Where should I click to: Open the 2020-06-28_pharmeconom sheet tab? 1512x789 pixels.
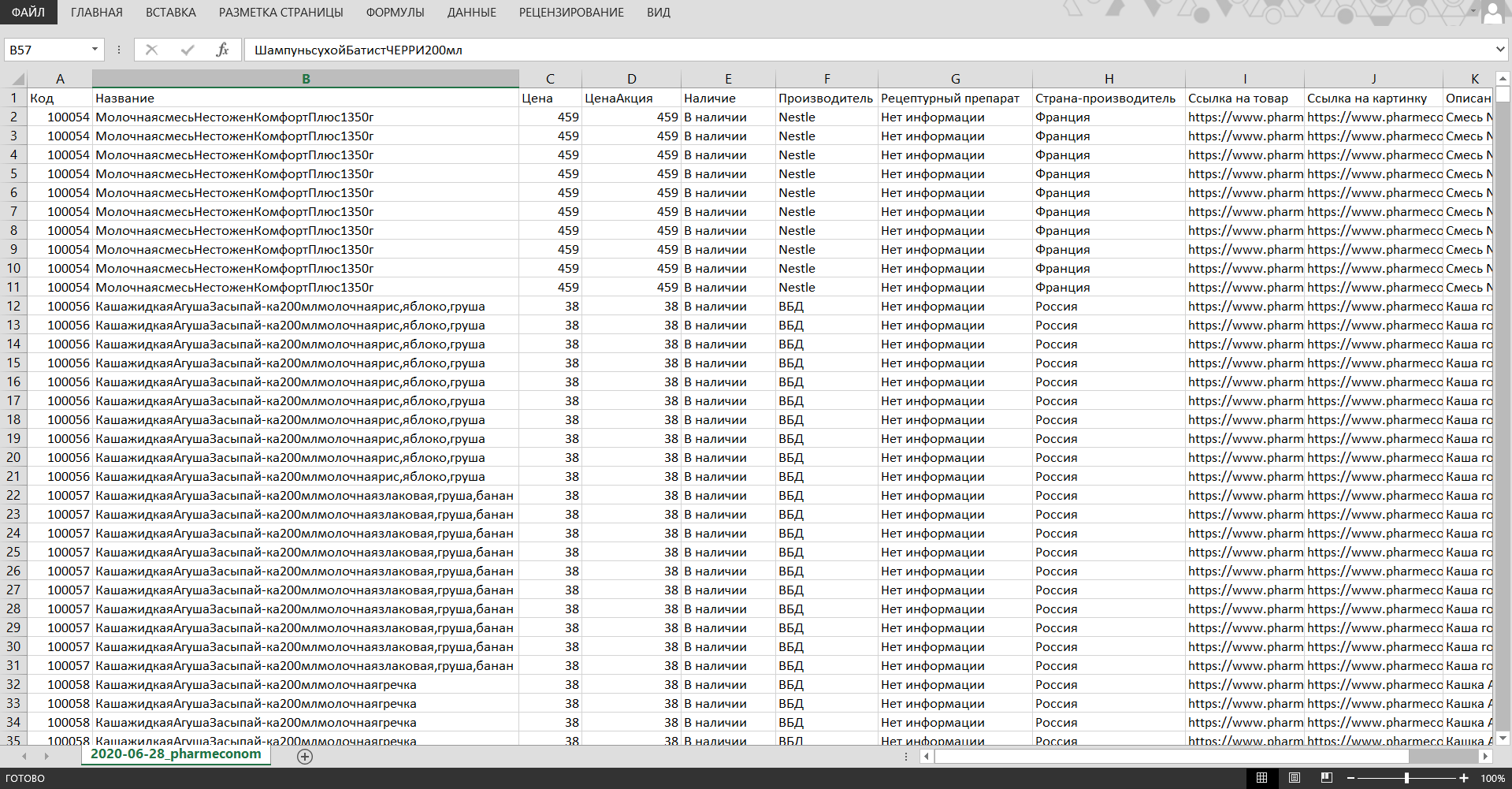[176, 754]
